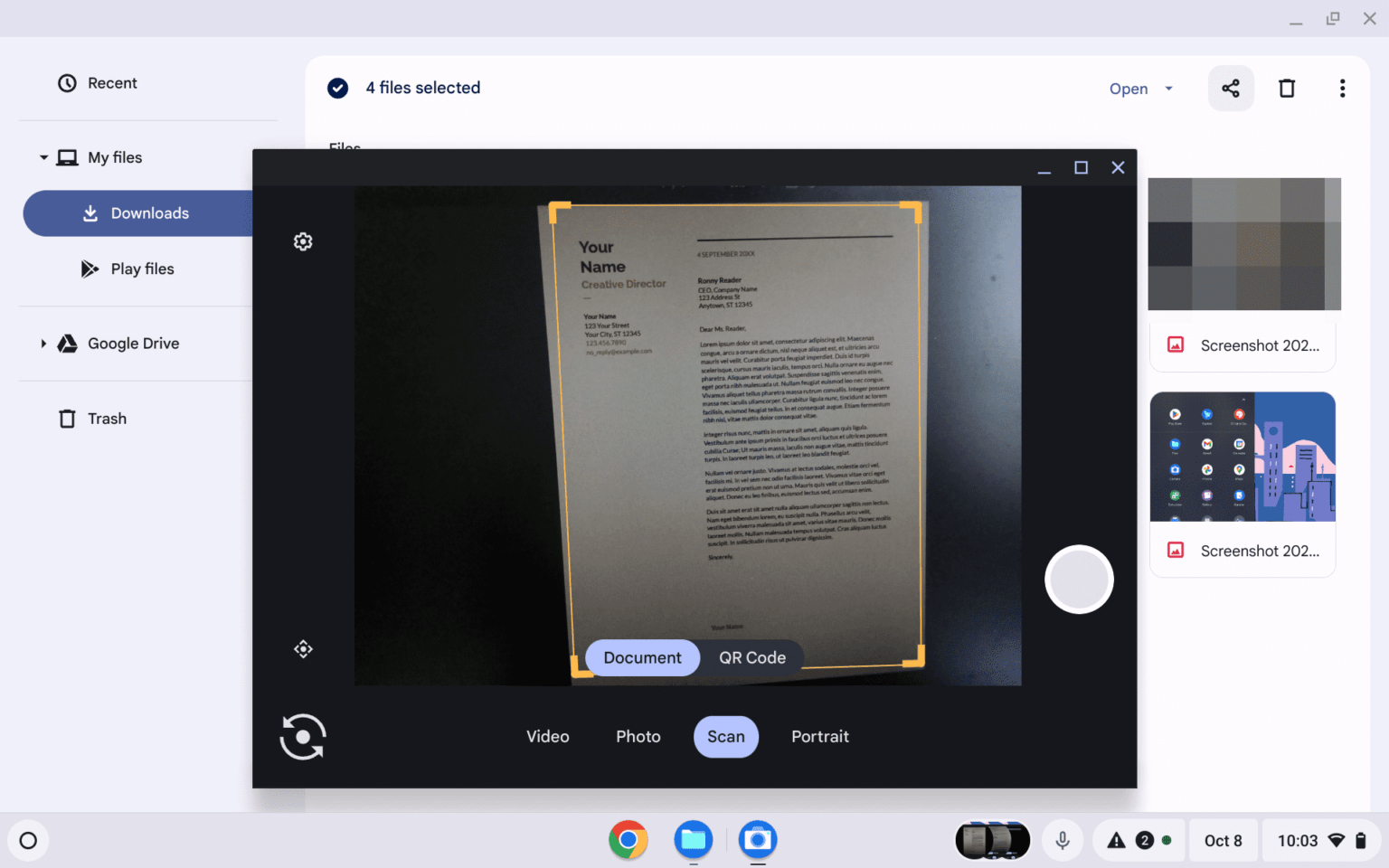Deselect the 4 selected files checkmark

[337, 88]
